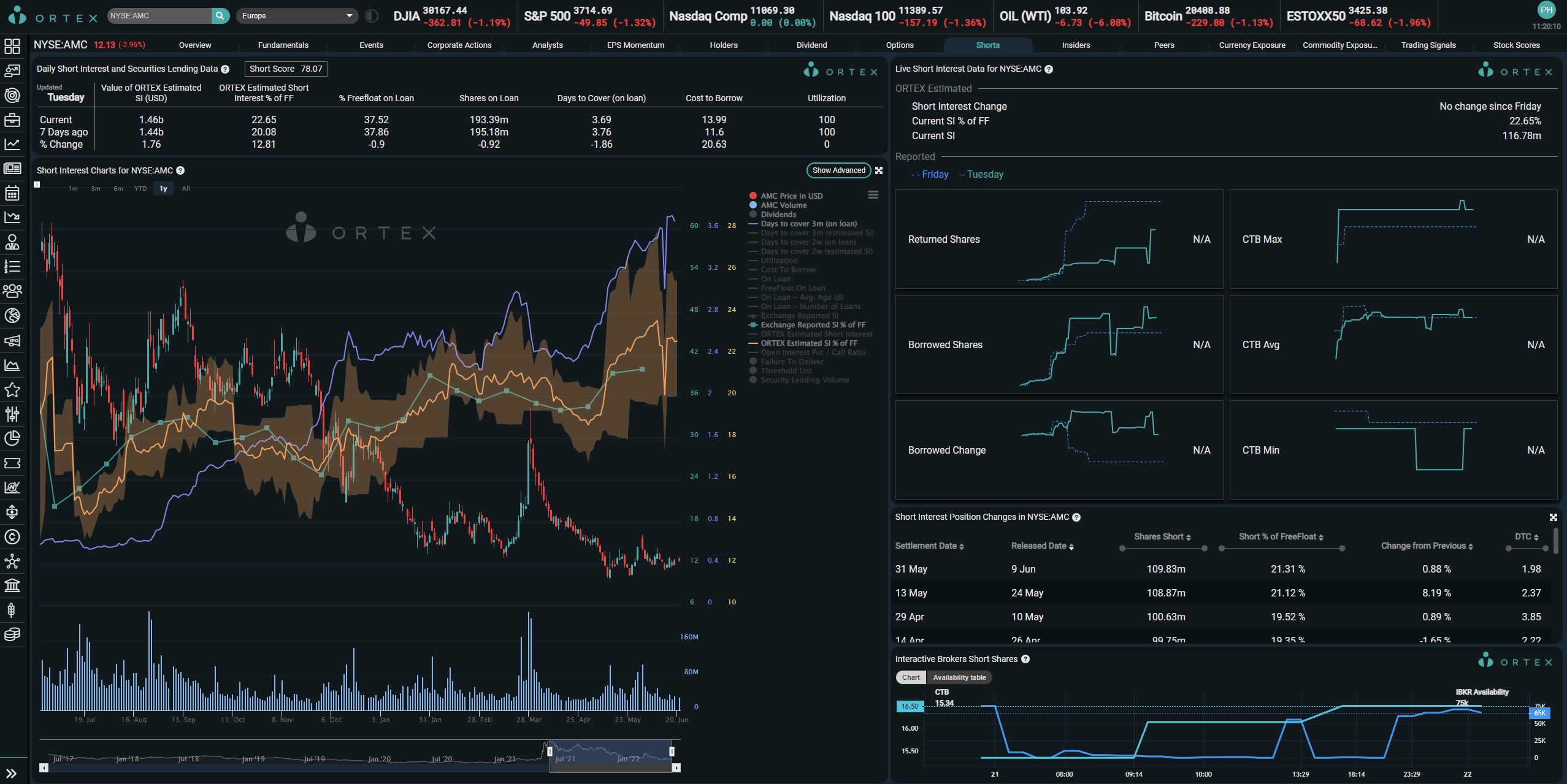Click the Show Advanced button
The width and height of the screenshot is (1567, 784).
838,170
